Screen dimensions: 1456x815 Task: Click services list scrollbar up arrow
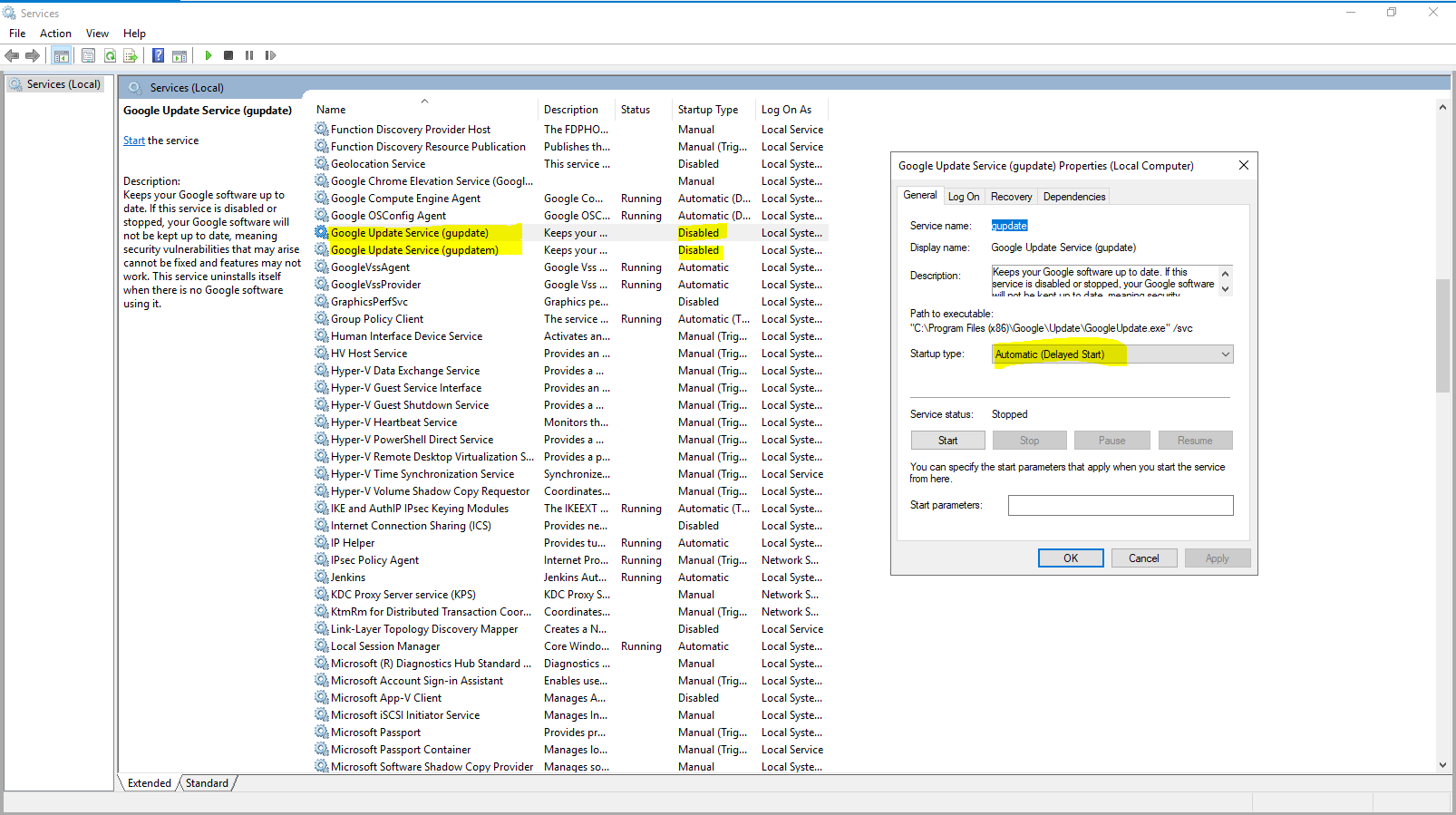[1442, 107]
